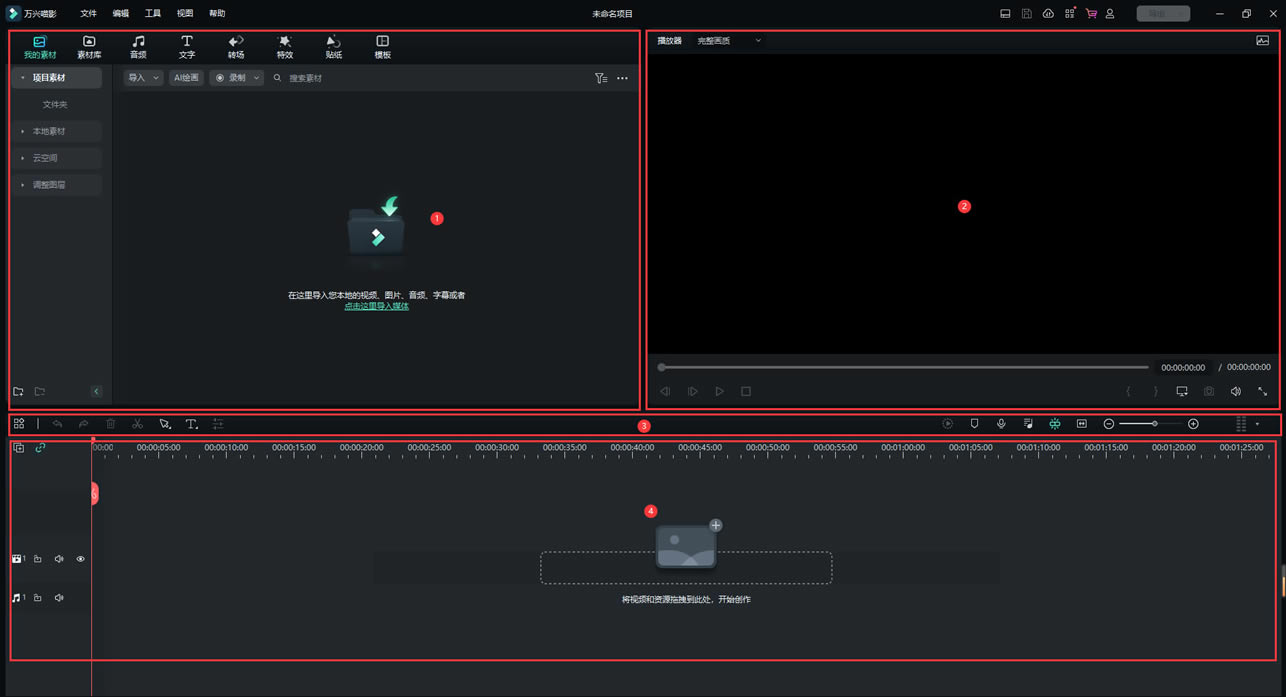1286x697 pixels.
Task: Open the 贴纸 (Stickers) panel
Action: click(x=334, y=46)
